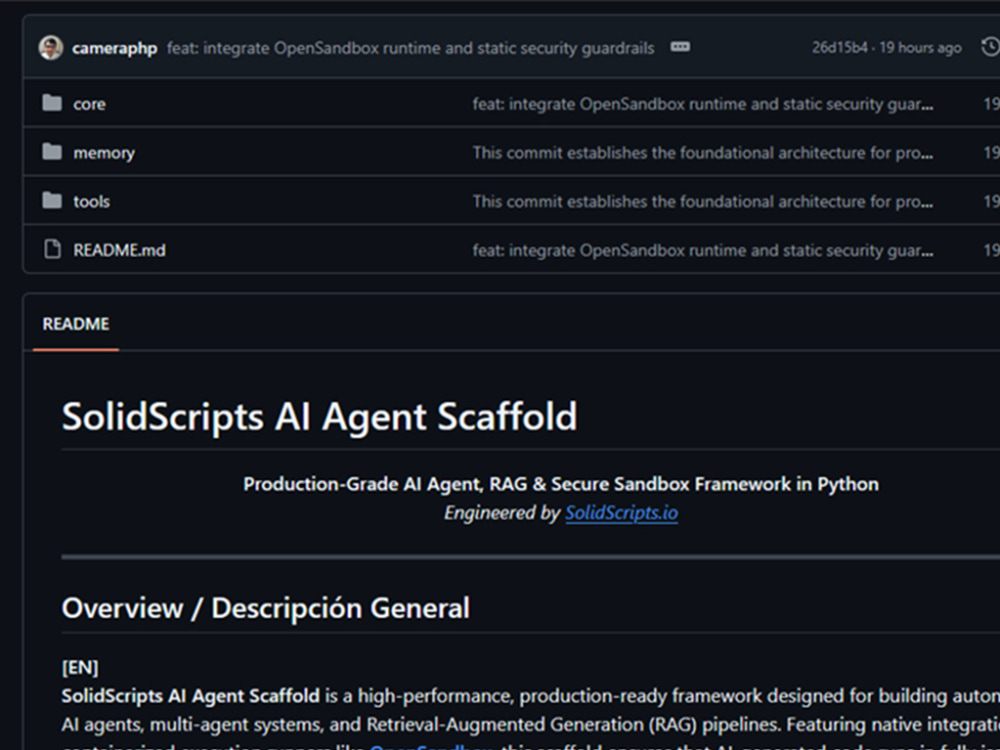Image resolution: width=1000 pixels, height=750 pixels.
Task: Open the core row's commit message
Action: pos(703,104)
